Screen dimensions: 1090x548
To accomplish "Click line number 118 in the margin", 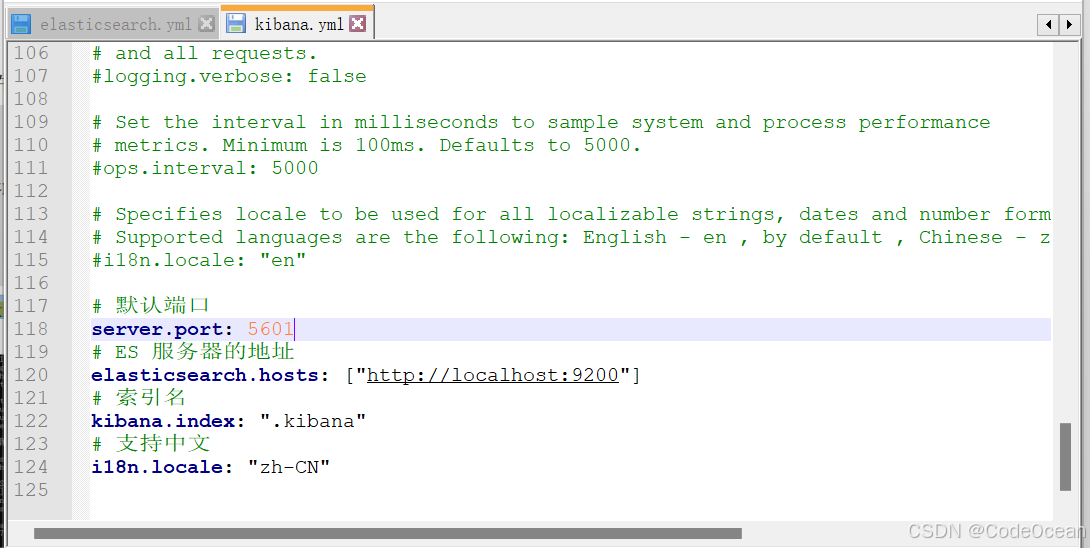I will tap(31, 329).
